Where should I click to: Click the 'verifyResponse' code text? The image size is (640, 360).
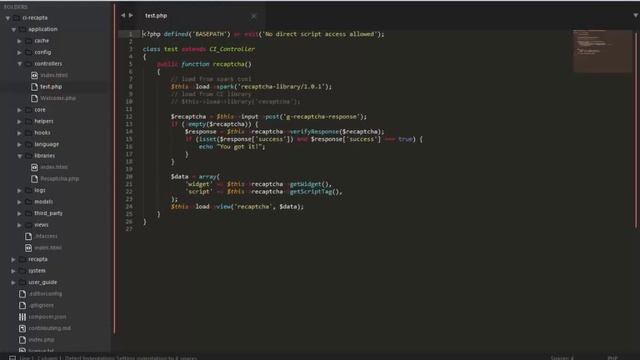pos(314,131)
